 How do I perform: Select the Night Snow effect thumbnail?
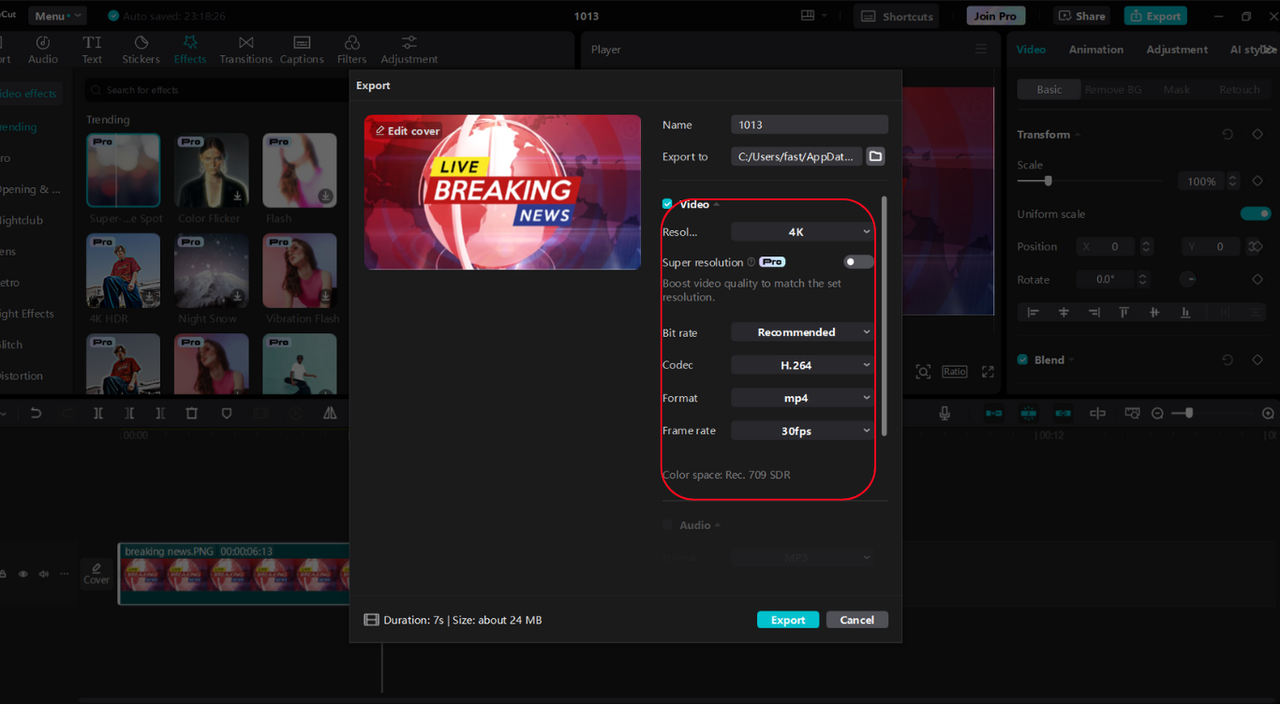[x=211, y=270]
